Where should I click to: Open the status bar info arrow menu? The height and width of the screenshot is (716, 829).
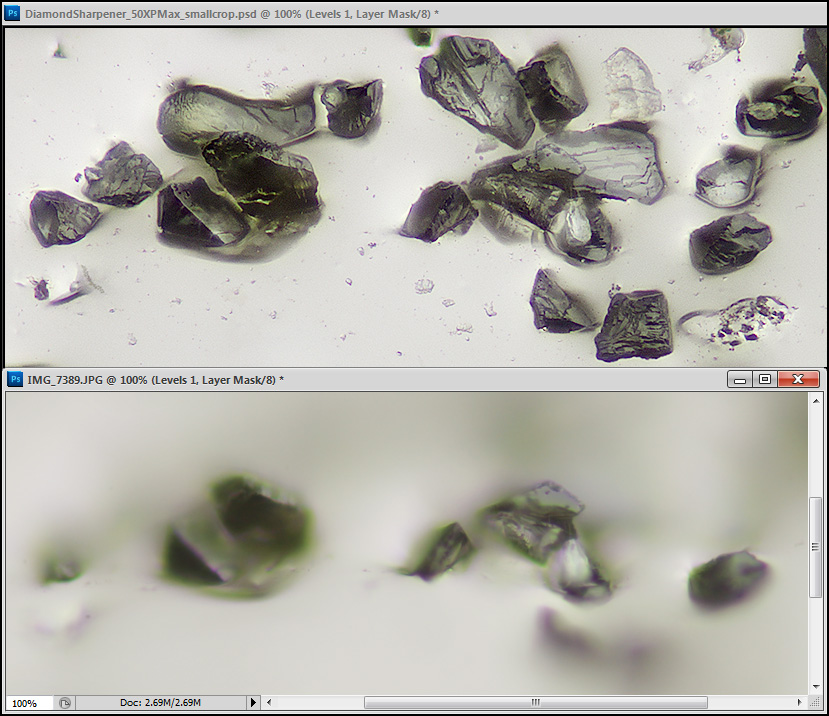tap(253, 703)
